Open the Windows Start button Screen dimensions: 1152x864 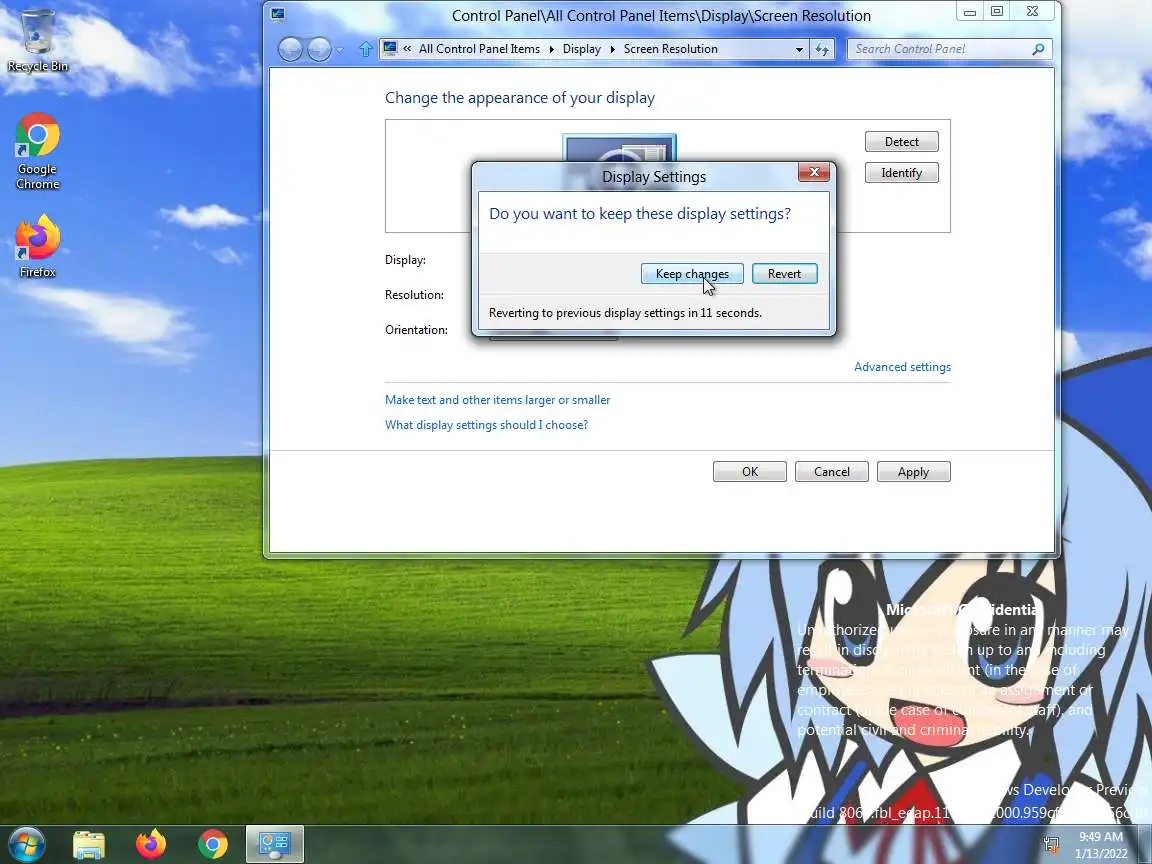(26, 843)
